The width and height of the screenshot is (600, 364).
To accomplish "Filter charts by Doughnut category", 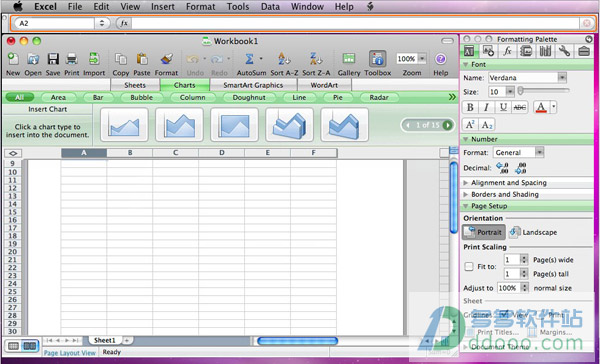I will tap(249, 98).
